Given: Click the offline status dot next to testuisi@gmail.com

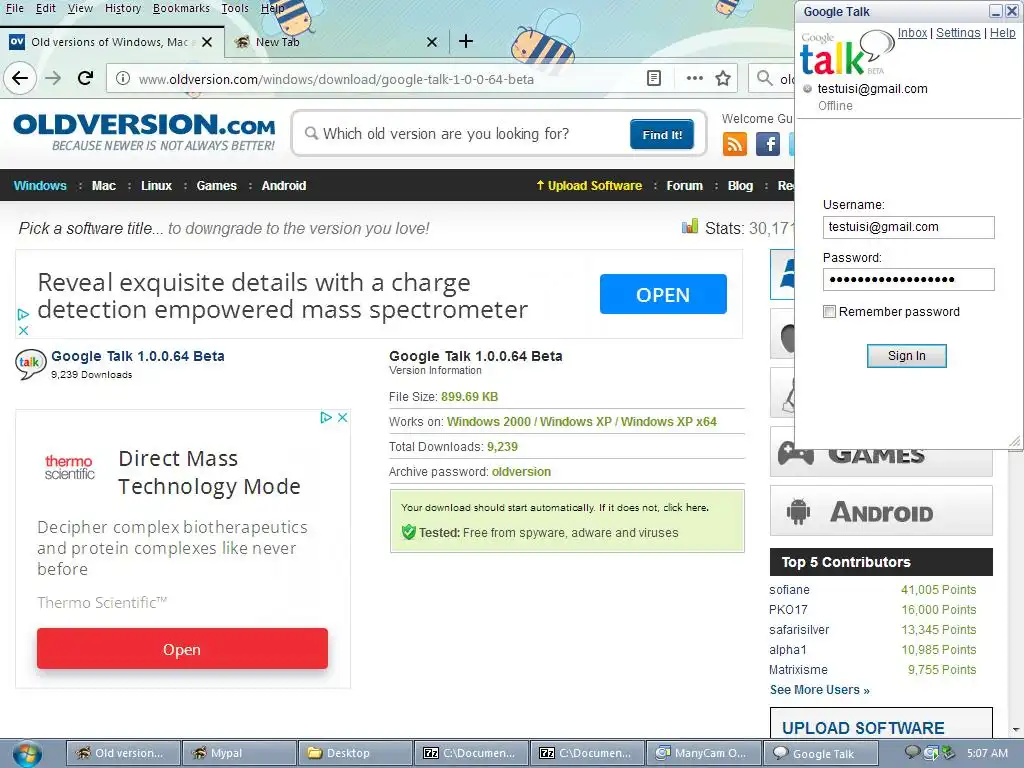Looking at the screenshot, I should [808, 89].
